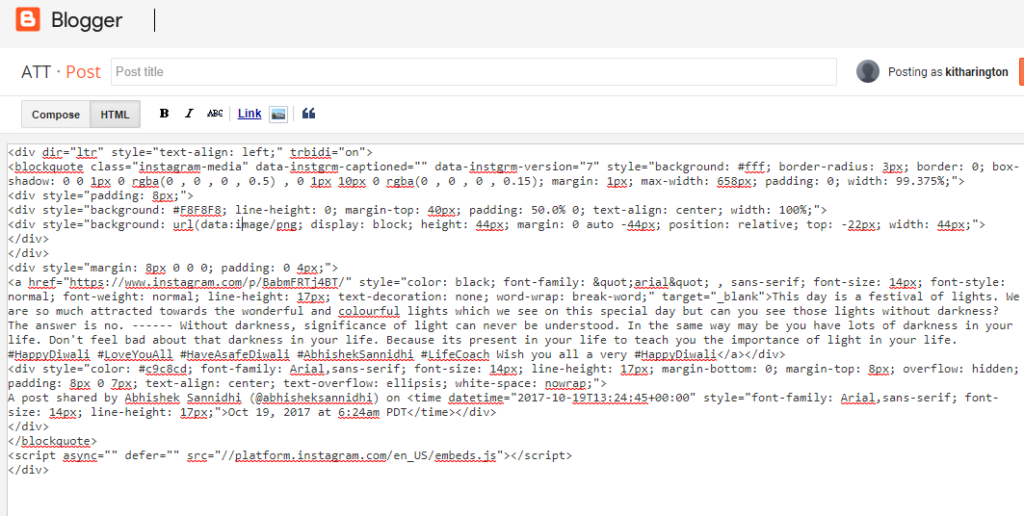Image resolution: width=1024 pixels, height=516 pixels.
Task: Click into the Post title field
Action: point(472,72)
